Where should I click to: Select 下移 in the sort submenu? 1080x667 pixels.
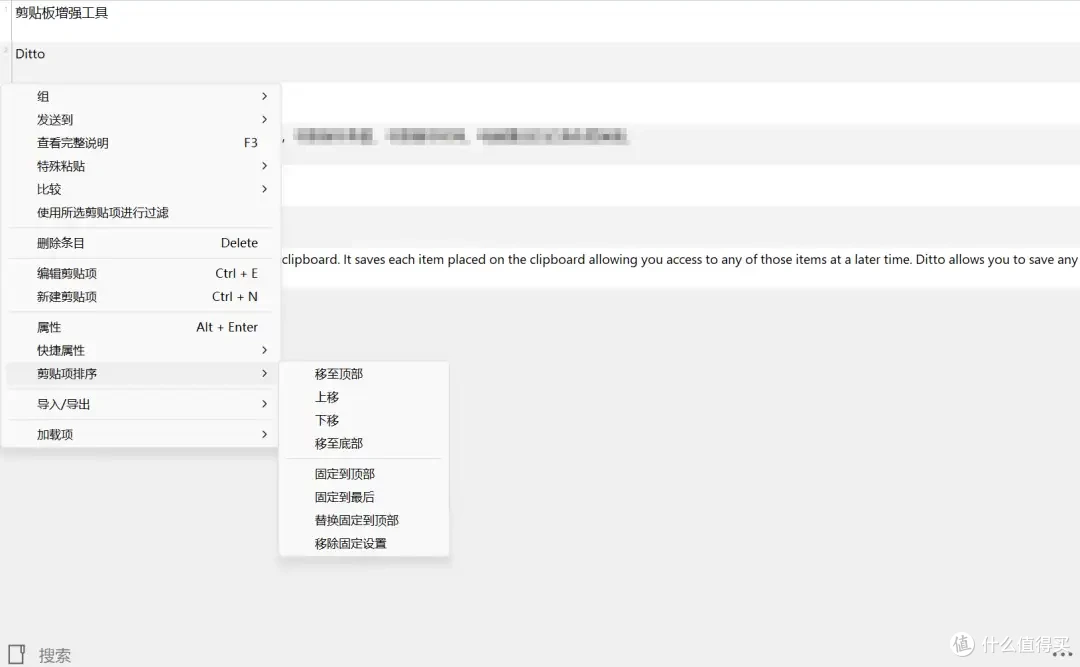pos(364,420)
